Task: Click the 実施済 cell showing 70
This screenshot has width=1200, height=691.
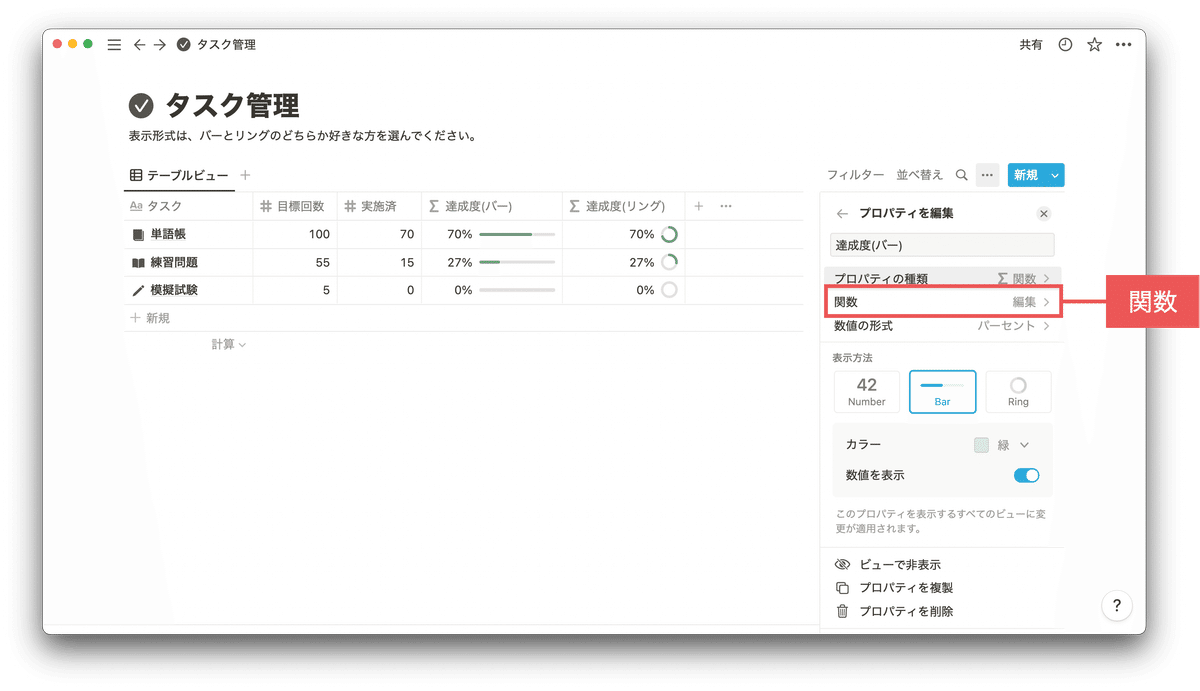Action: coord(379,235)
